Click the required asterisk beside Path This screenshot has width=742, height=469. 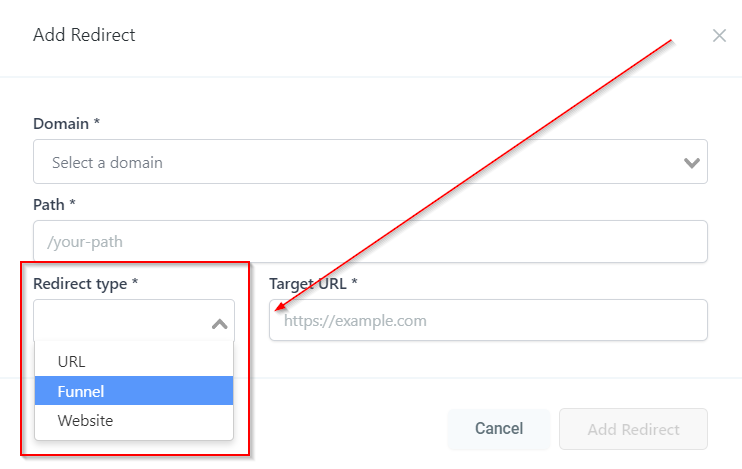pyautogui.click(x=73, y=204)
